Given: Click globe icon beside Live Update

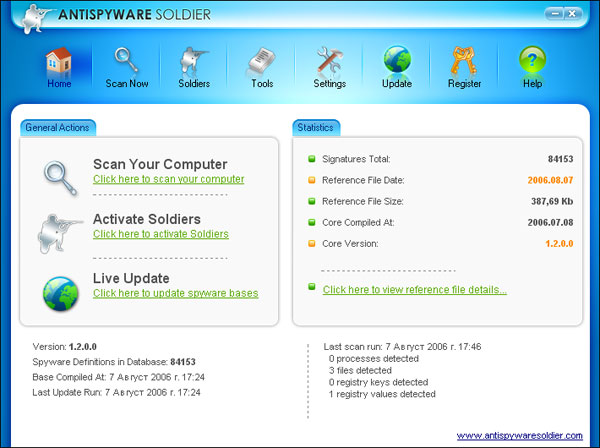Looking at the screenshot, I should pos(60,293).
